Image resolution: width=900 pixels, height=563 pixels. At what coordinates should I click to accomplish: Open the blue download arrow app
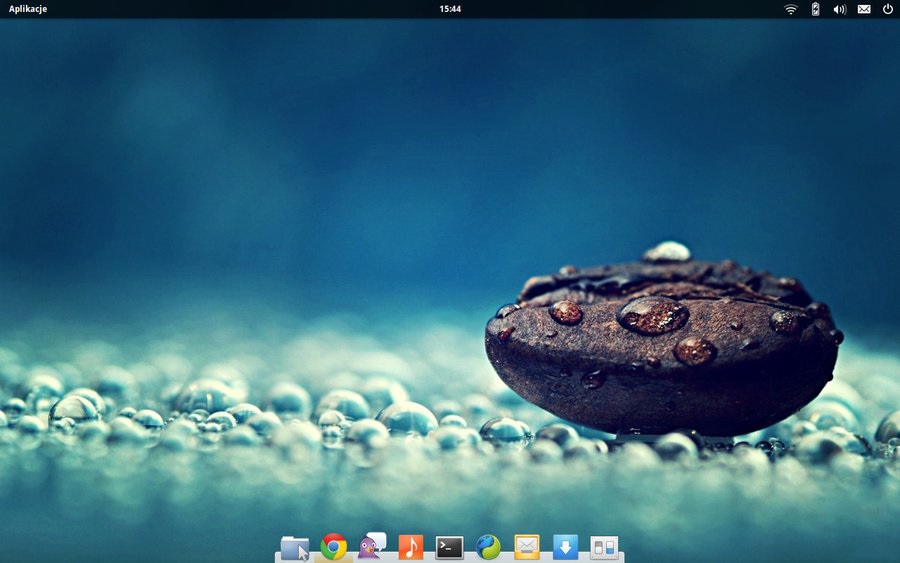(565, 547)
